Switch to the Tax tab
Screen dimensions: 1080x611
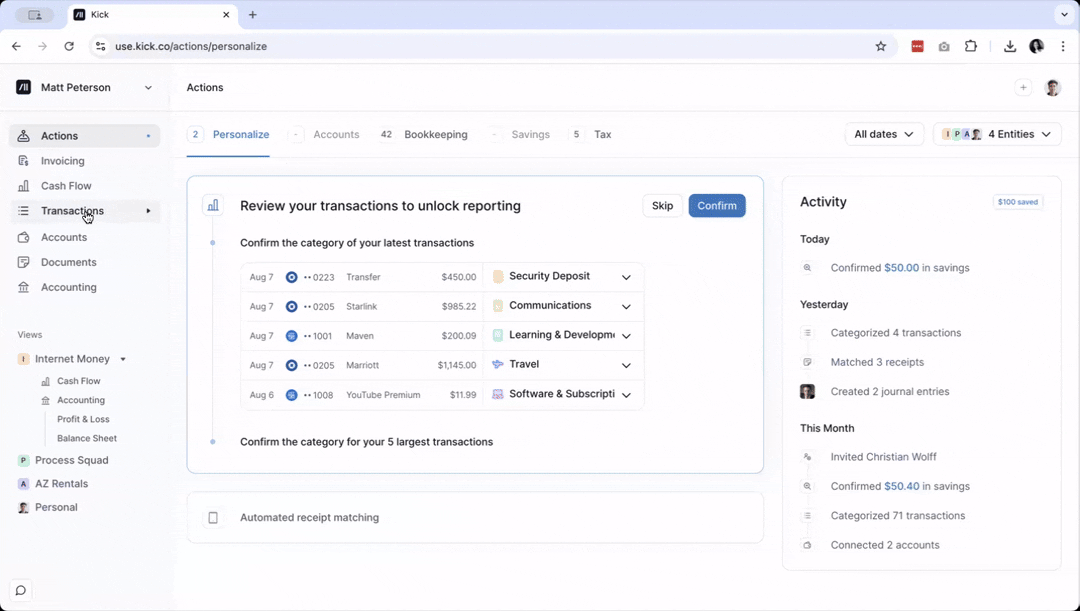click(x=602, y=134)
